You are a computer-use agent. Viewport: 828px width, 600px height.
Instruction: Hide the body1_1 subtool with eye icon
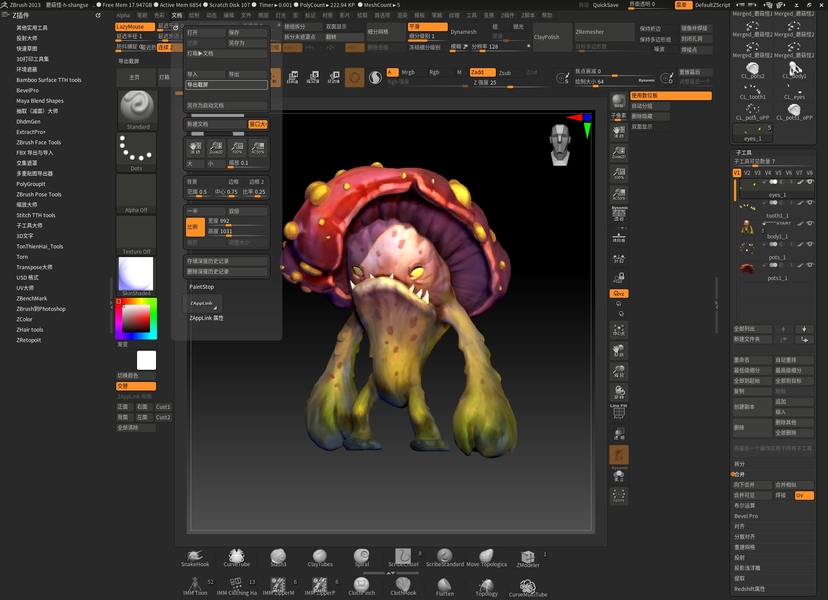(x=810, y=223)
